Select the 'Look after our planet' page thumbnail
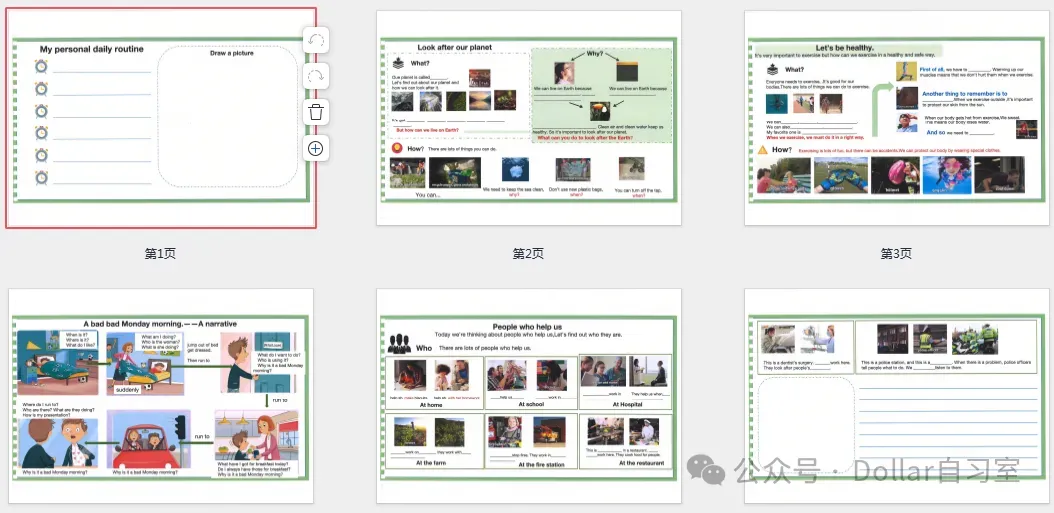This screenshot has width=1054, height=513. [528, 118]
